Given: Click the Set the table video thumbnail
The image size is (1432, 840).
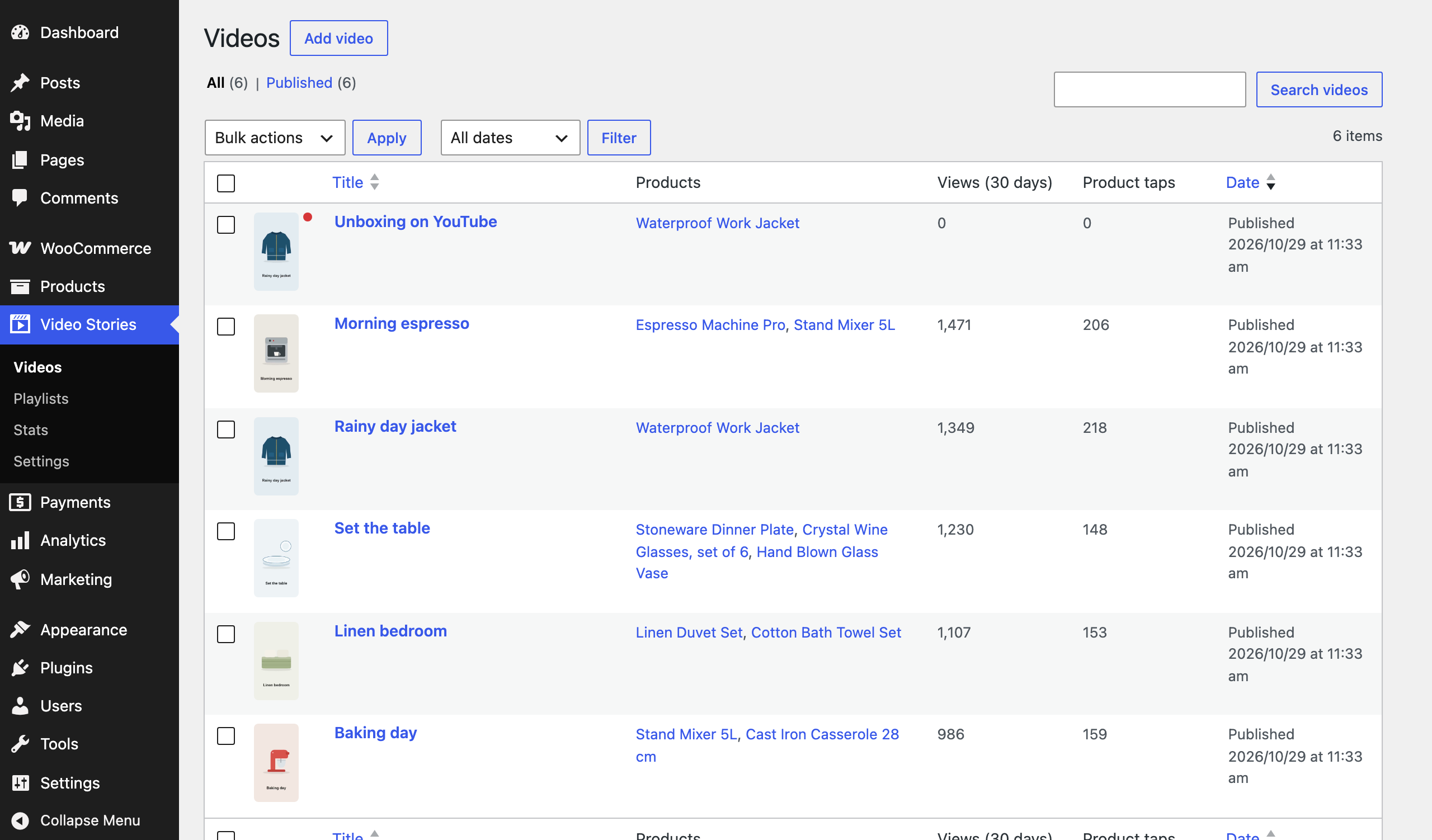Looking at the screenshot, I should tap(276, 558).
